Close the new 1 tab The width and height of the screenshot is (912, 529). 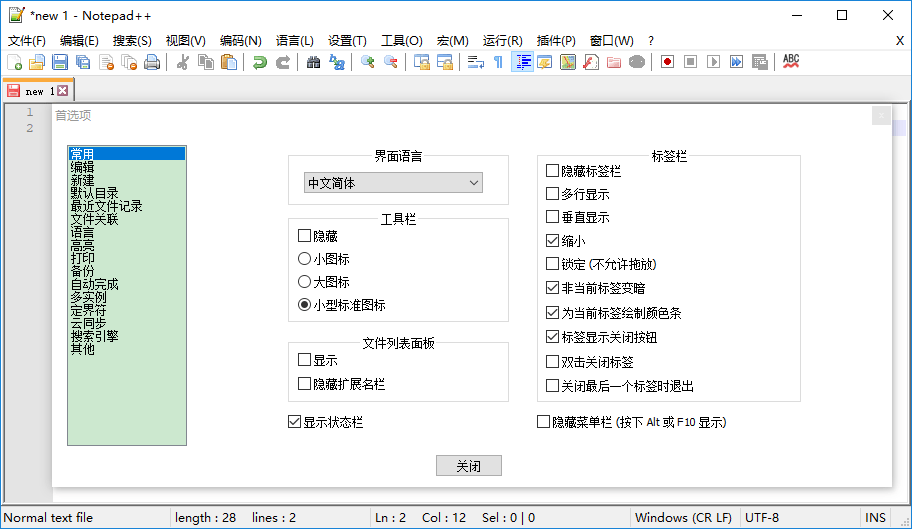pyautogui.click(x=63, y=91)
